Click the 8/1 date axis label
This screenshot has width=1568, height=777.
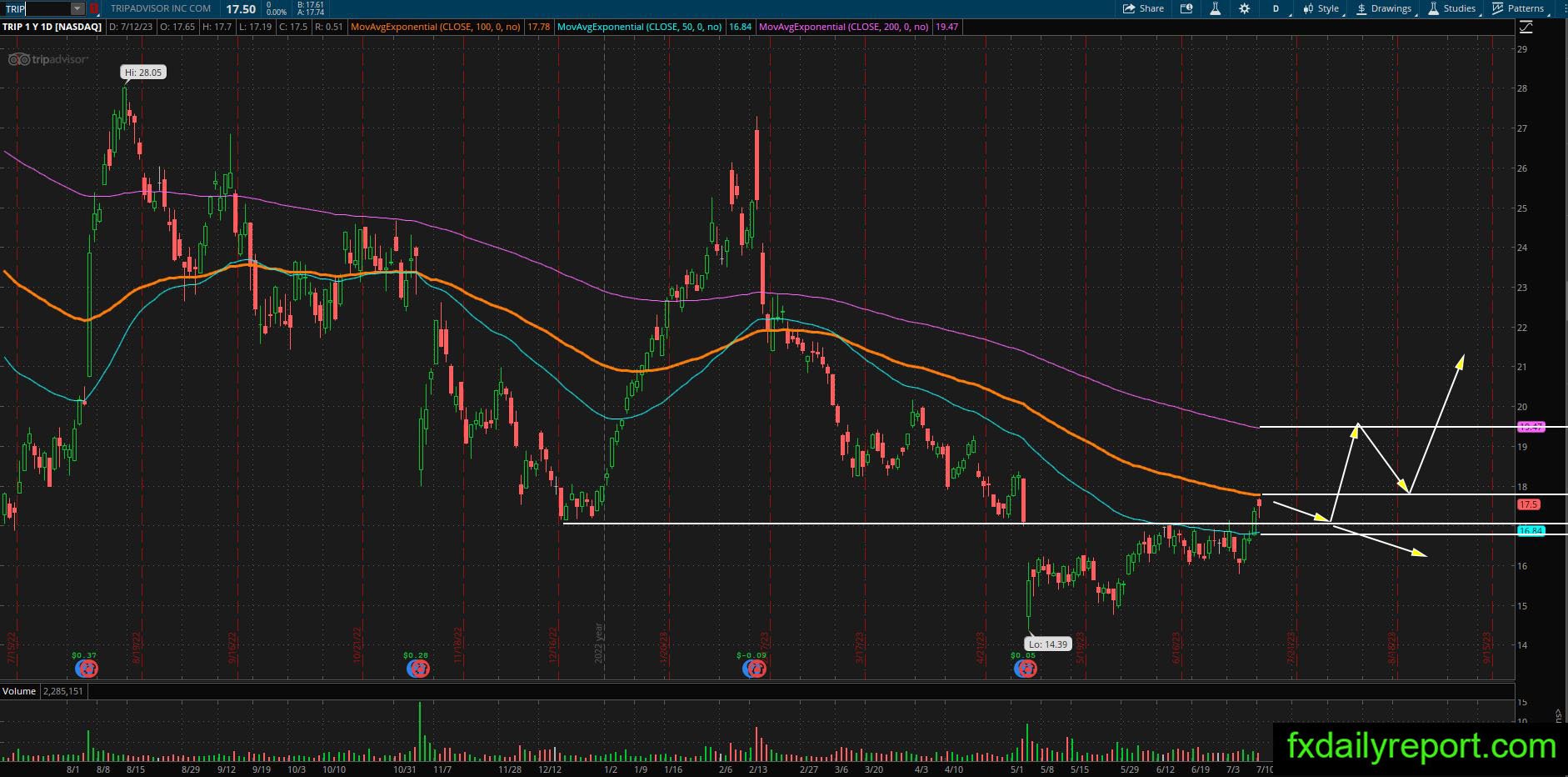pyautogui.click(x=73, y=769)
